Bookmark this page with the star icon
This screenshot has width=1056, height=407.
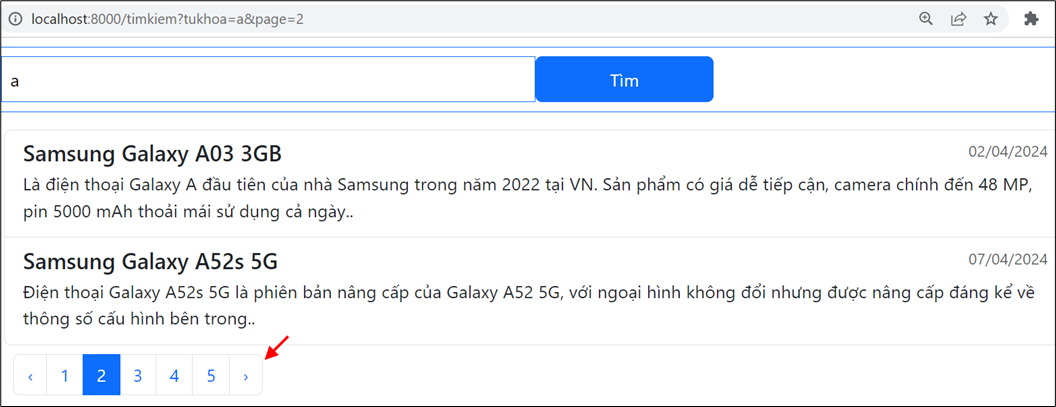point(991,19)
